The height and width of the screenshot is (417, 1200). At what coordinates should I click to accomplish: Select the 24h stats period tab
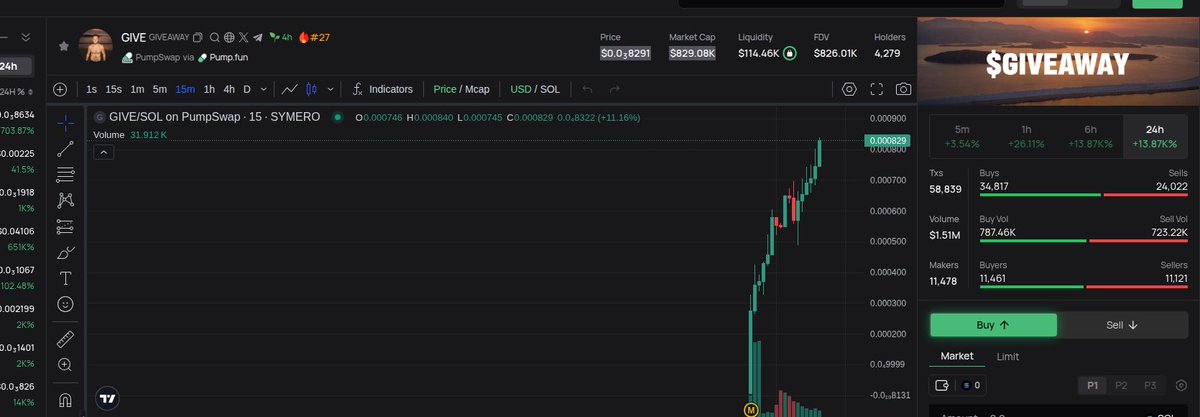[1155, 137]
